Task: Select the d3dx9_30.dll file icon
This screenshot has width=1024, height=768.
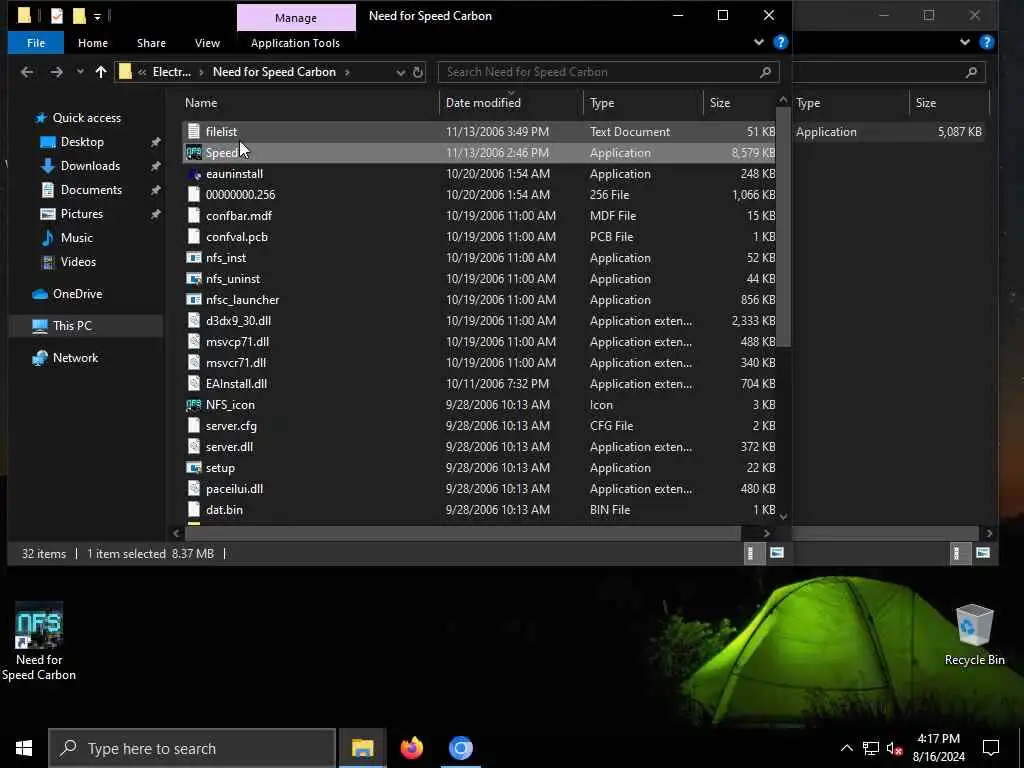Action: 193,321
